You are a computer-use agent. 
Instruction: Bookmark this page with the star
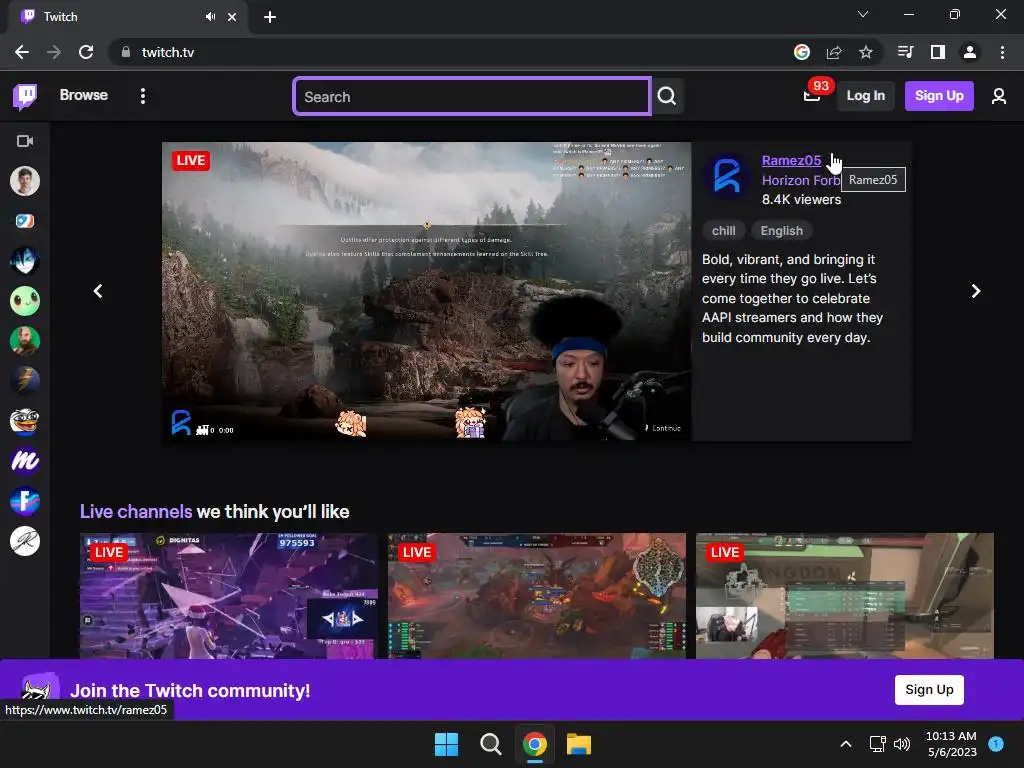pyautogui.click(x=866, y=52)
